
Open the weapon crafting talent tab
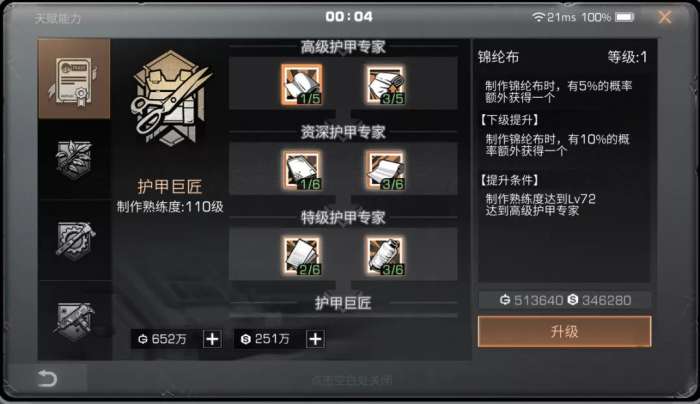pyautogui.click(x=74, y=321)
